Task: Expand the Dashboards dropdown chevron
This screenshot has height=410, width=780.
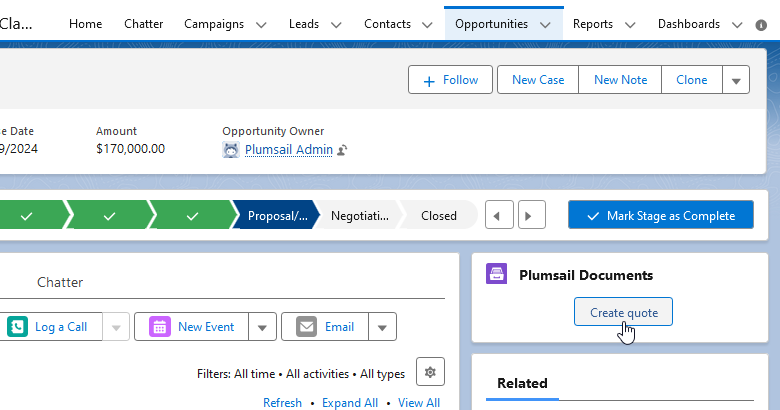Action: (x=737, y=25)
